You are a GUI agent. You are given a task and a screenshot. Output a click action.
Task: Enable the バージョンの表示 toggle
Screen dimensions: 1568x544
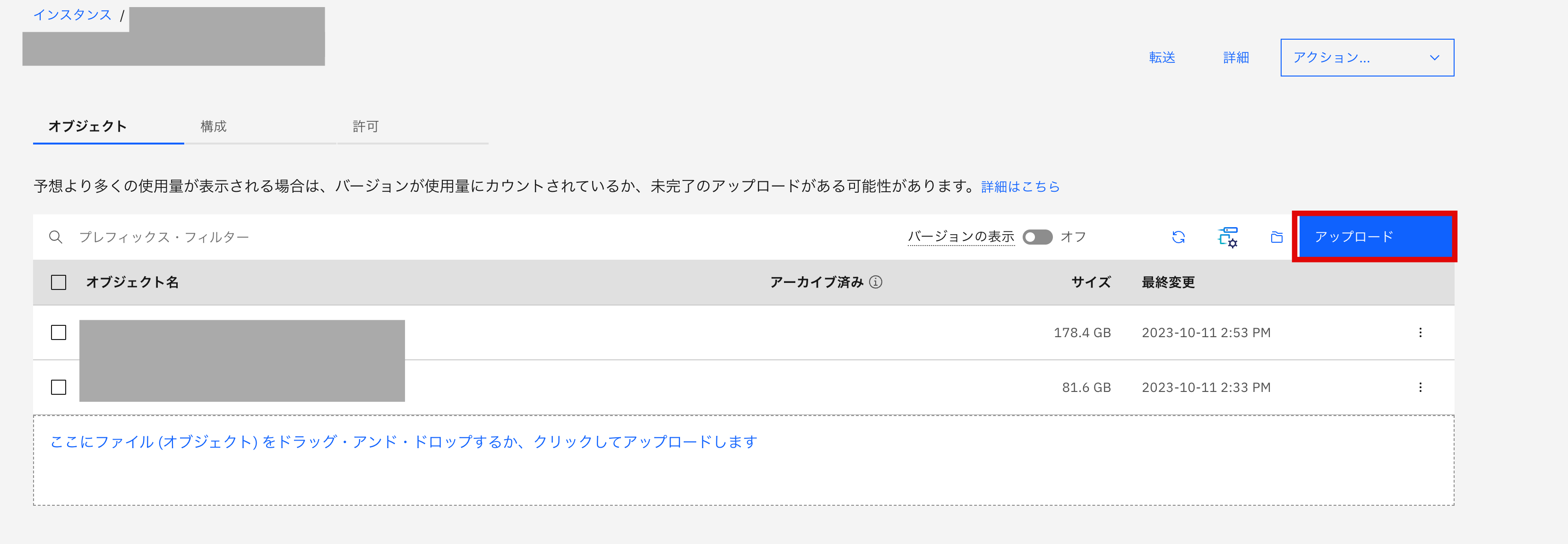[1037, 238]
